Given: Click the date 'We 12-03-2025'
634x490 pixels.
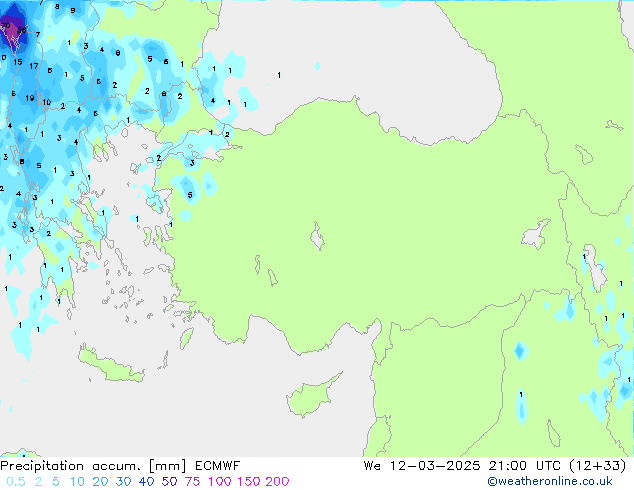Looking at the screenshot, I should click(422, 466).
